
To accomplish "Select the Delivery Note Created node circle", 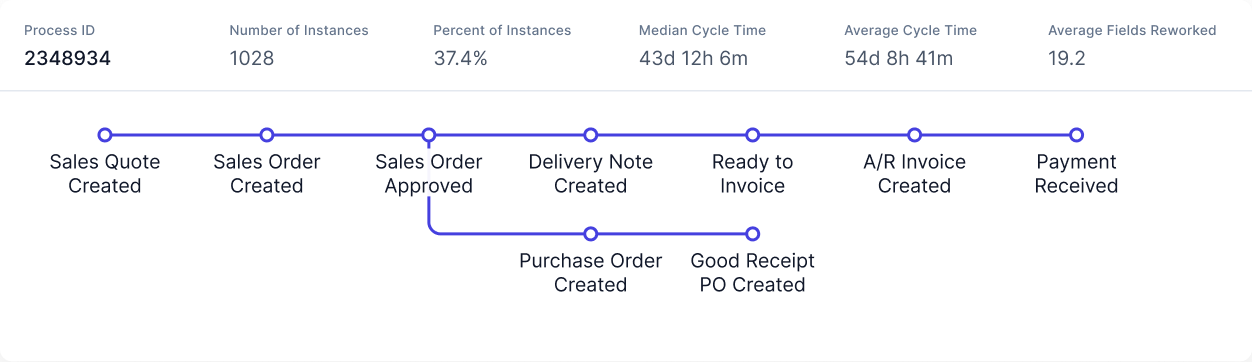I will coord(591,135).
